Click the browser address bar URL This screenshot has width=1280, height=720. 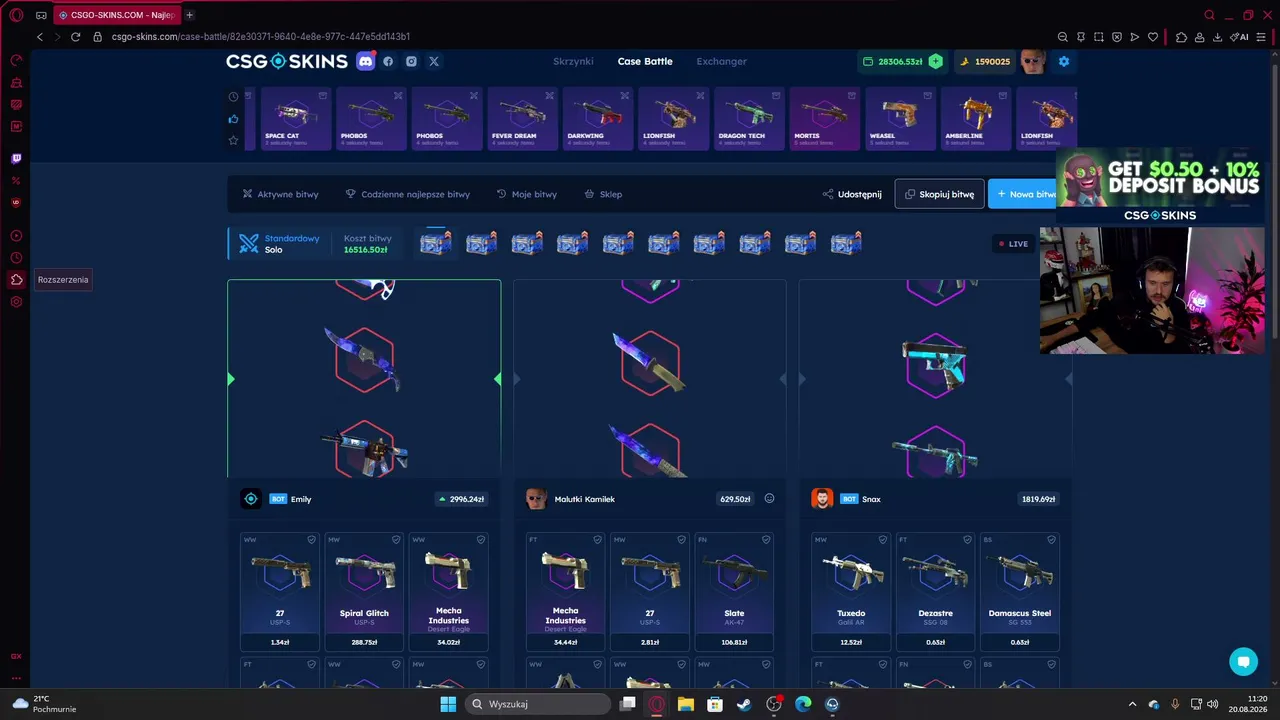pyautogui.click(x=260, y=37)
